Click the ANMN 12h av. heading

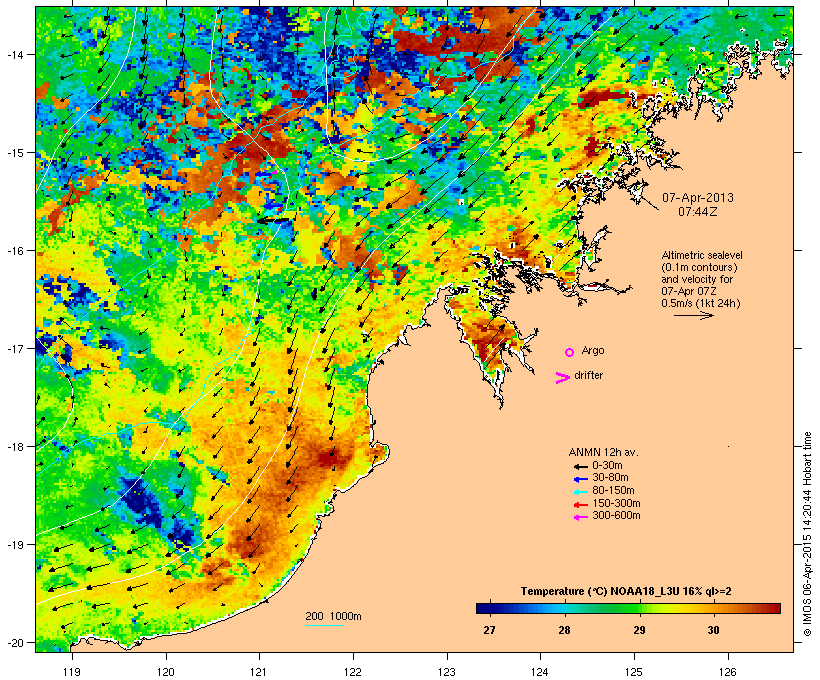[x=603, y=452]
